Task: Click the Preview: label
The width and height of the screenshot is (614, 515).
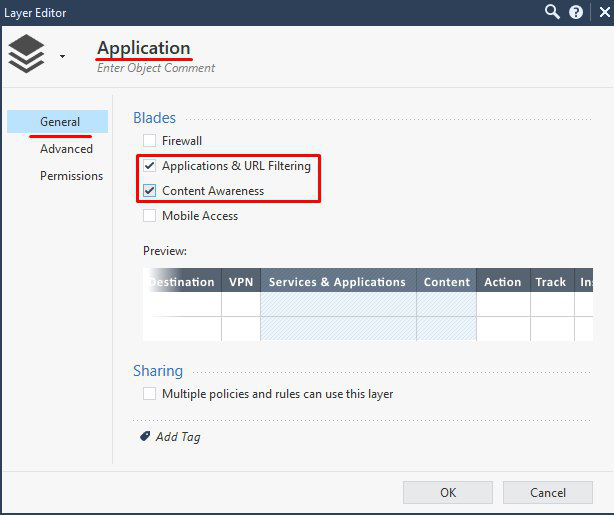Action: [x=165, y=251]
